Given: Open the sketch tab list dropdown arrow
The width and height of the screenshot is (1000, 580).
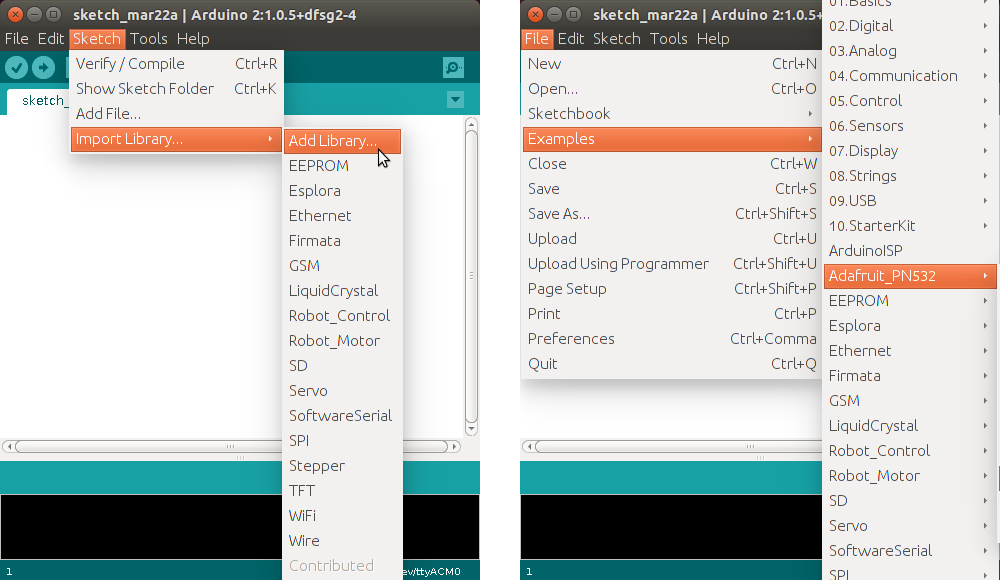Looking at the screenshot, I should click(x=456, y=100).
